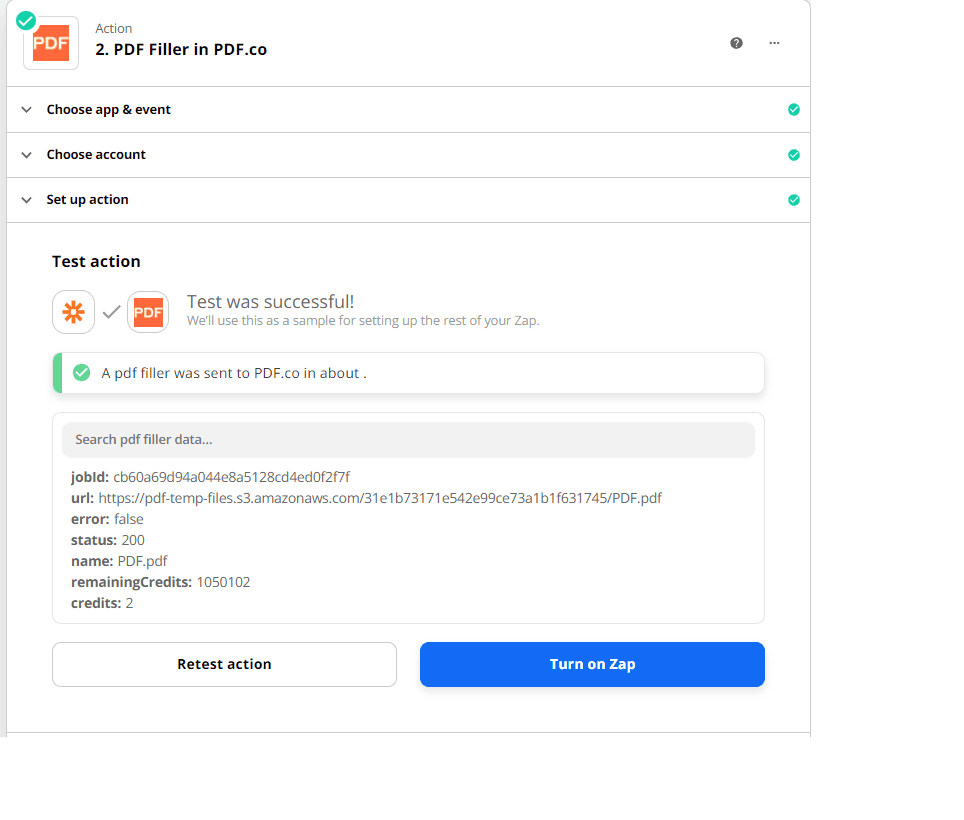Click the PDF.co icon in Test action
Viewport: 964px width, 820px height.
pyautogui.click(x=148, y=312)
